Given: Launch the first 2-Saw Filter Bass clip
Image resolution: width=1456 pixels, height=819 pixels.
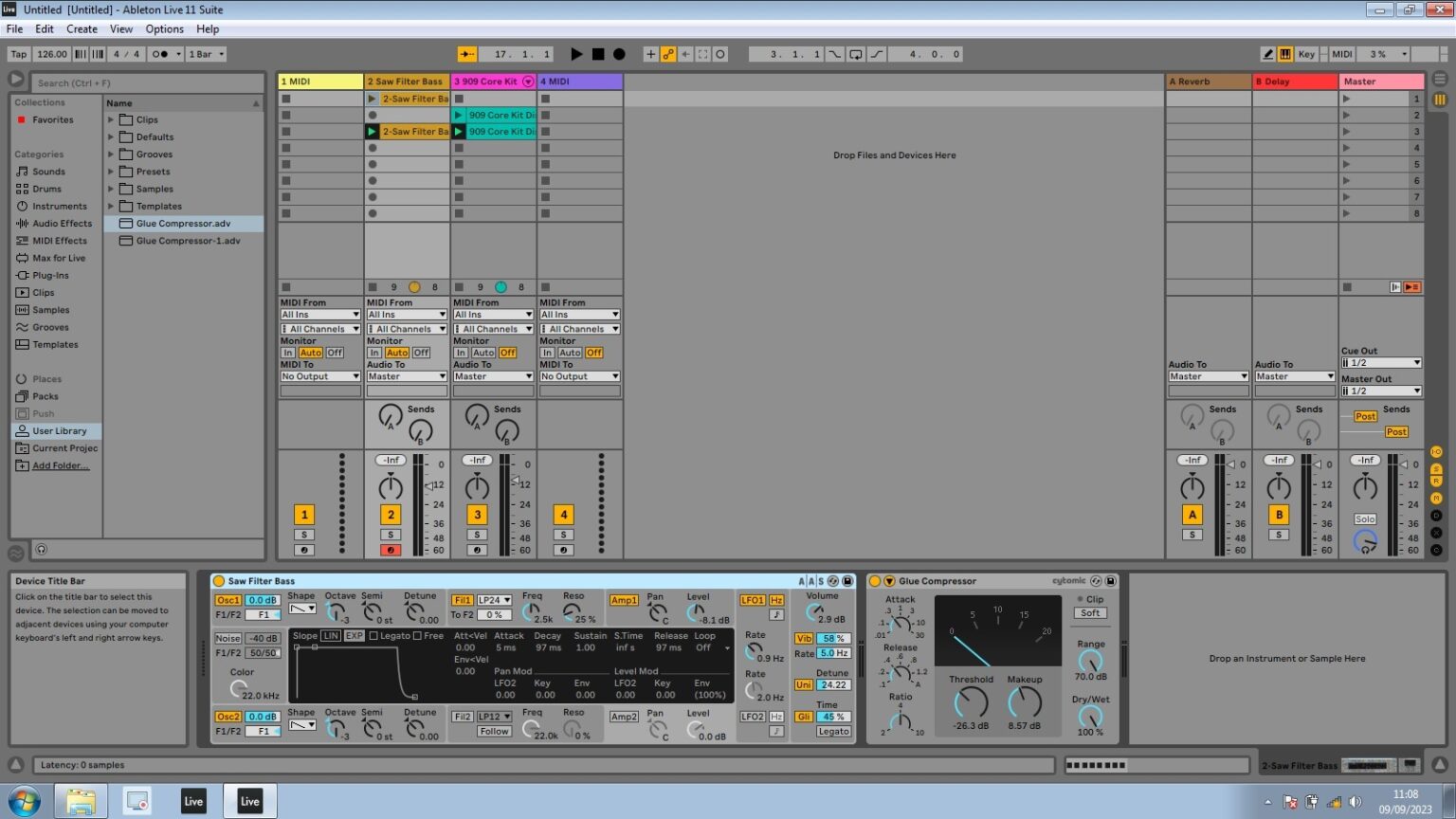Looking at the screenshot, I should [x=373, y=99].
